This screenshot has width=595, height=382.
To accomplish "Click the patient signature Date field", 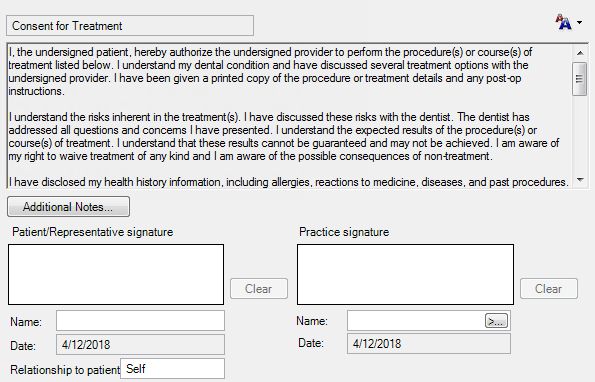I will [x=140, y=344].
